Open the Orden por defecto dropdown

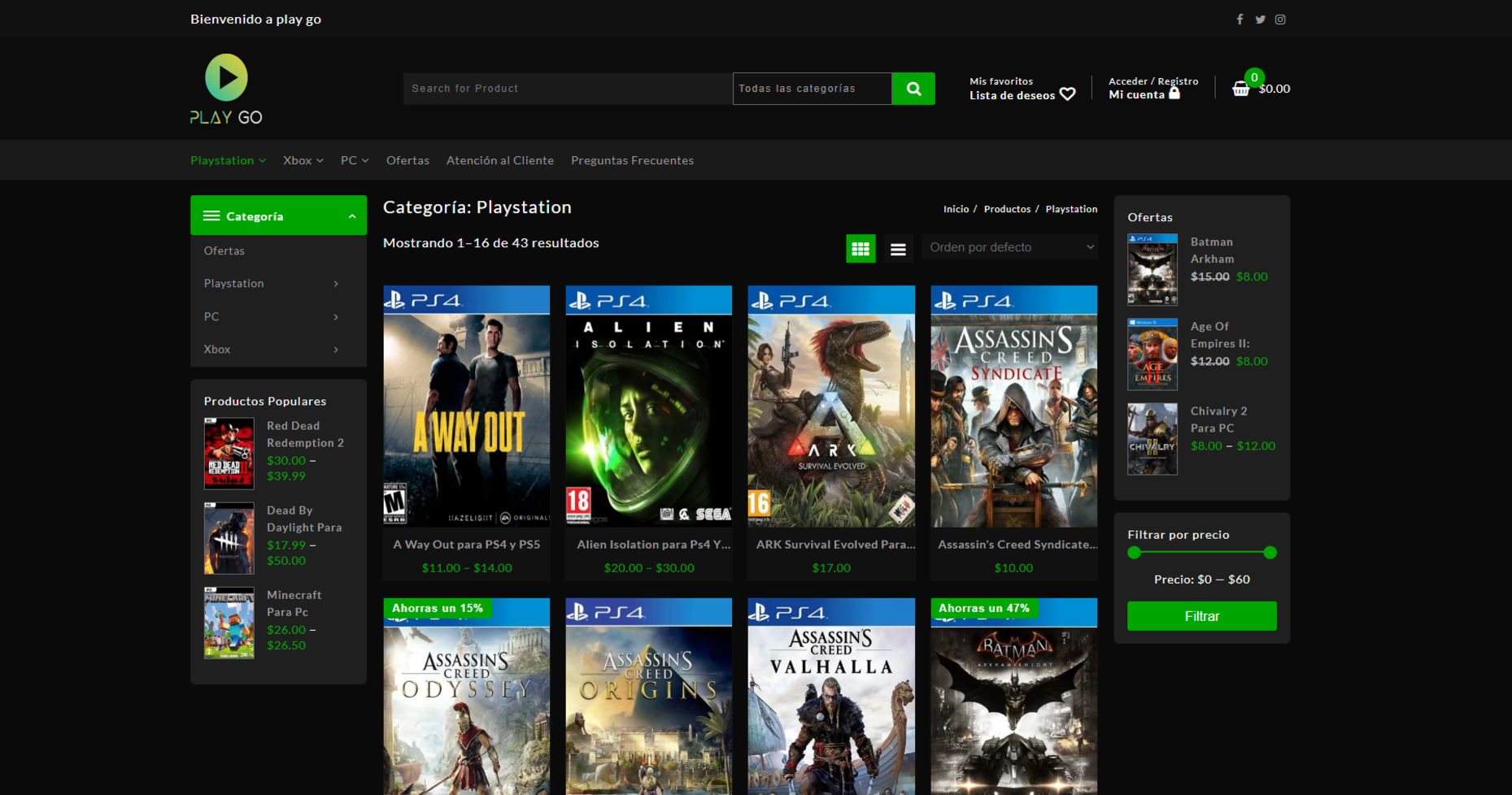pyautogui.click(x=1010, y=247)
